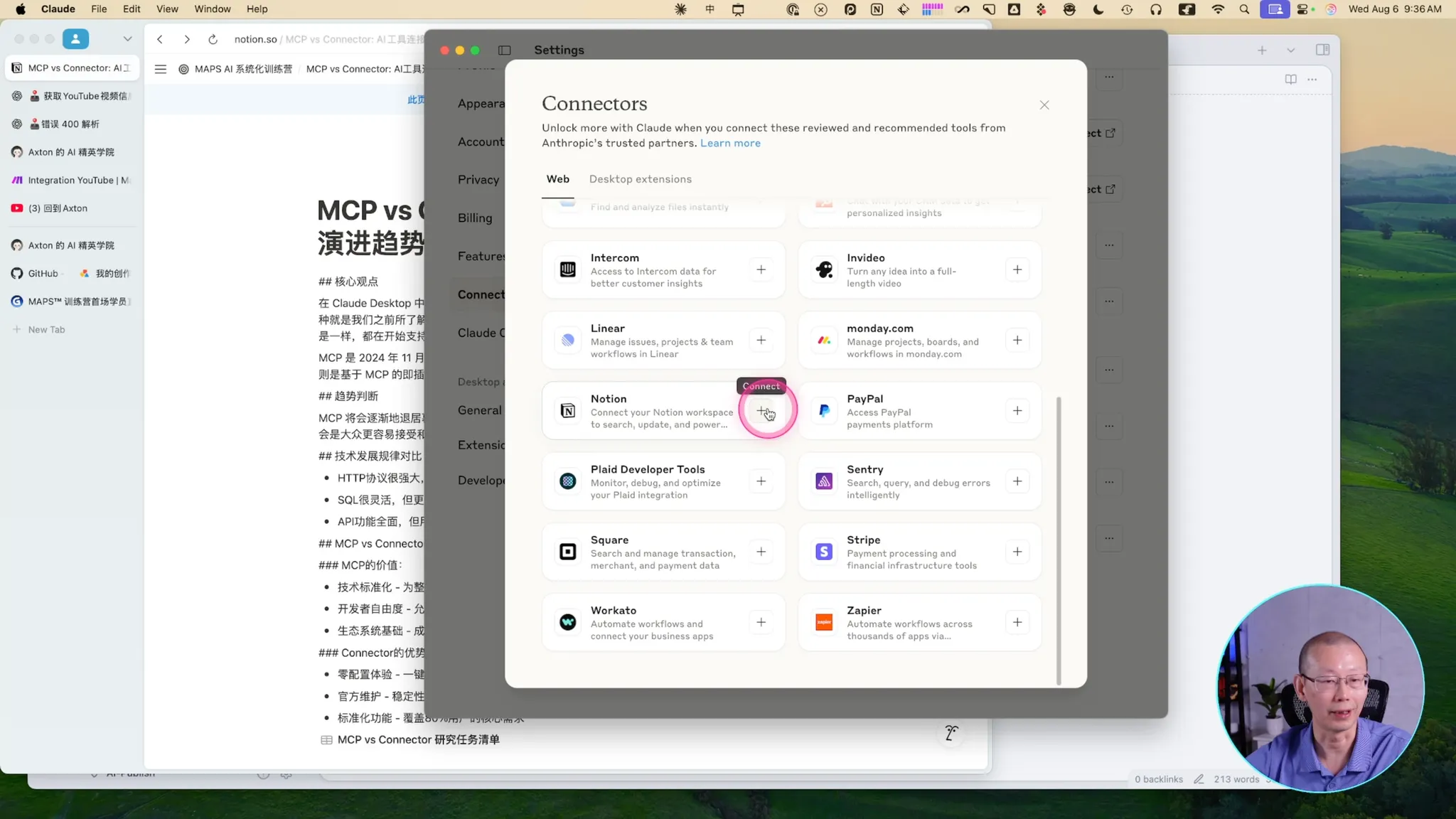Toggle the Settings window sidebar icon

(504, 50)
